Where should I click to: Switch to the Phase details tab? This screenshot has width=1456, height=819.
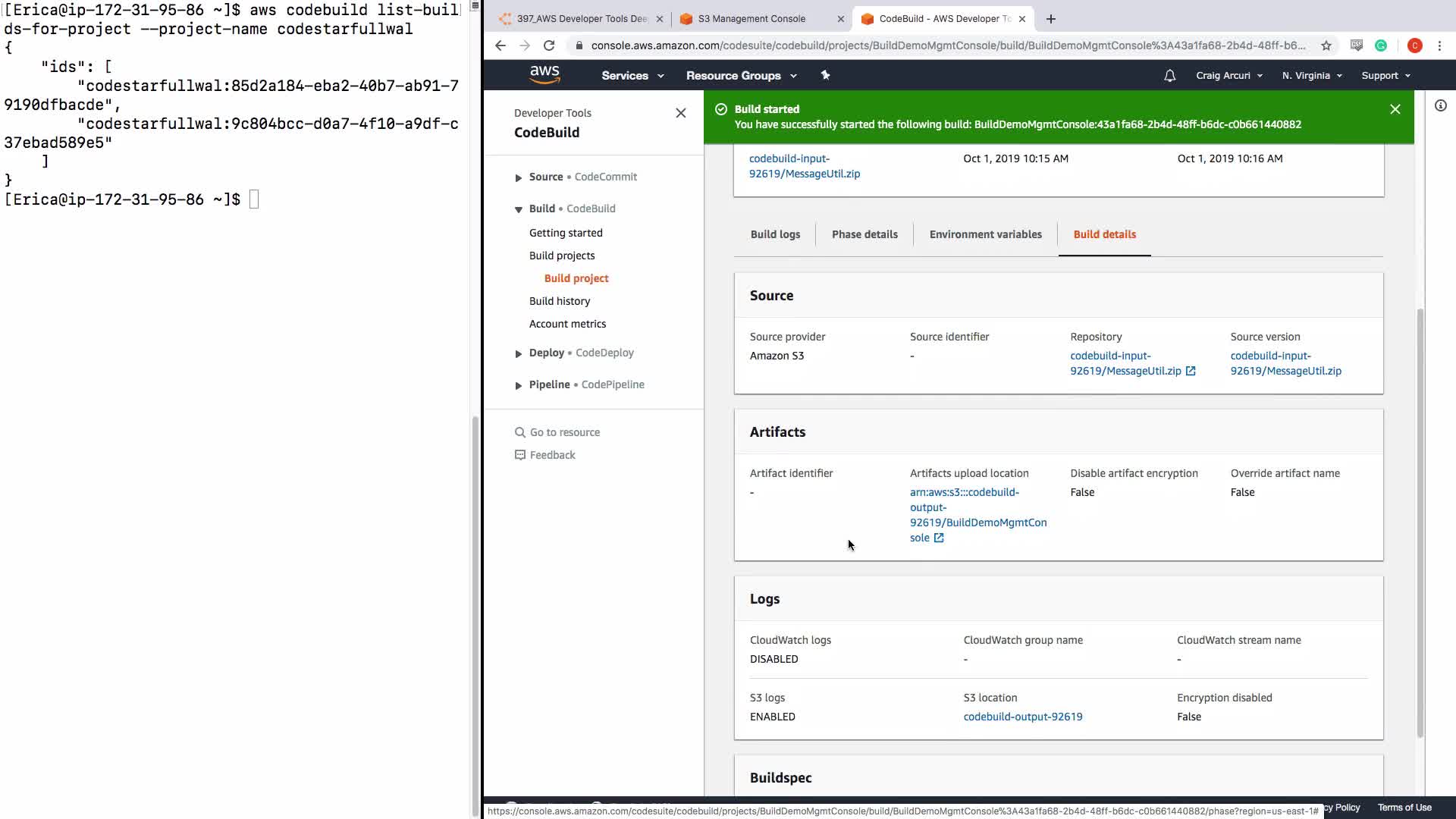[x=864, y=234]
